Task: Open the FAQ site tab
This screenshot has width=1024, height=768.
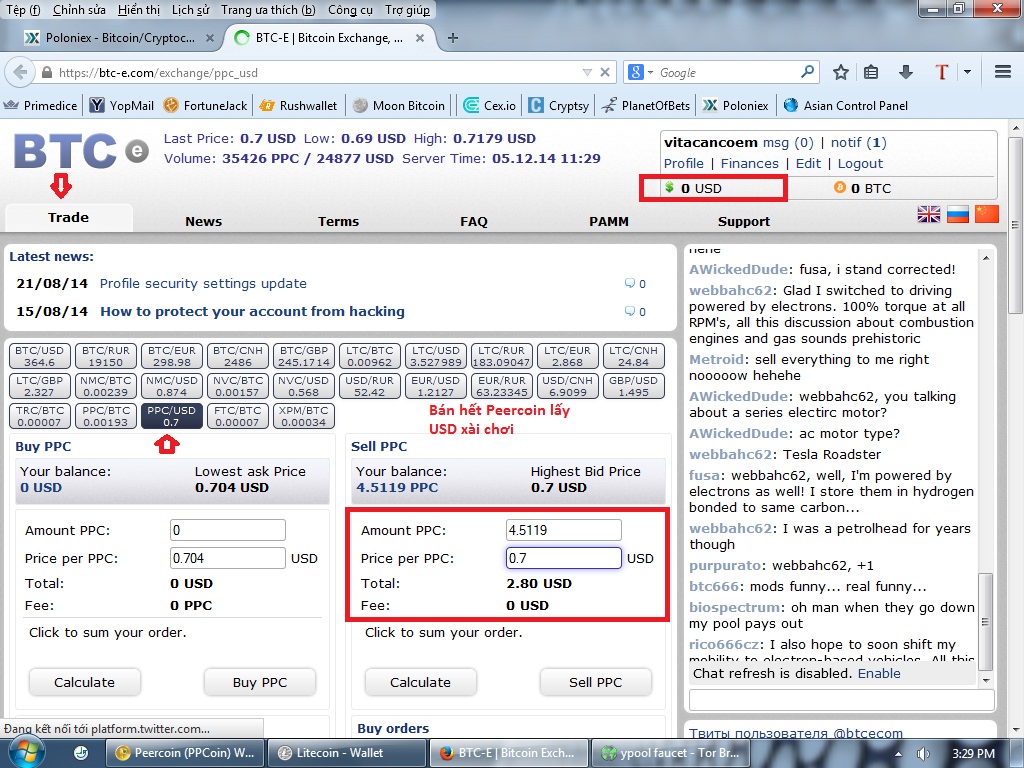Action: tap(473, 221)
